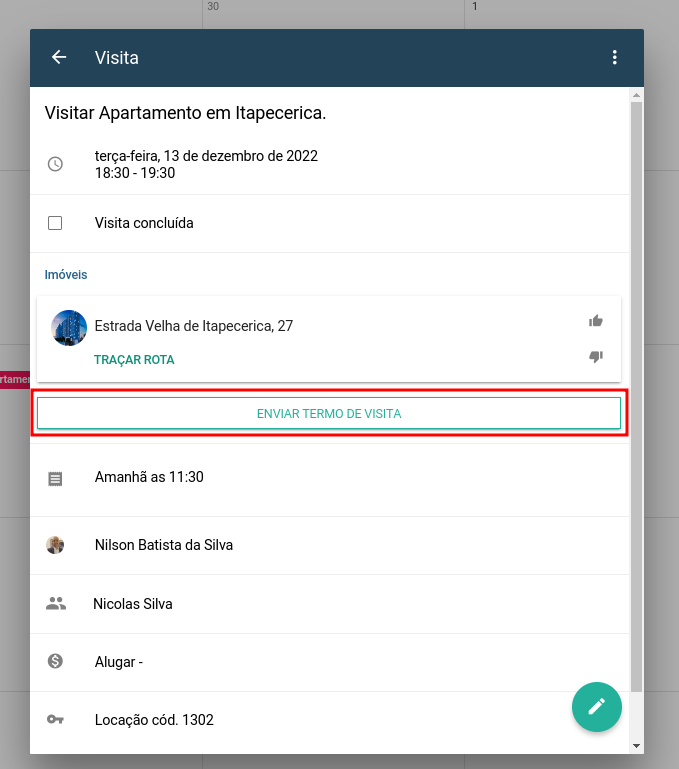Click the time range 18:30 - 19:30
This screenshot has width=679, height=769.
point(135,173)
